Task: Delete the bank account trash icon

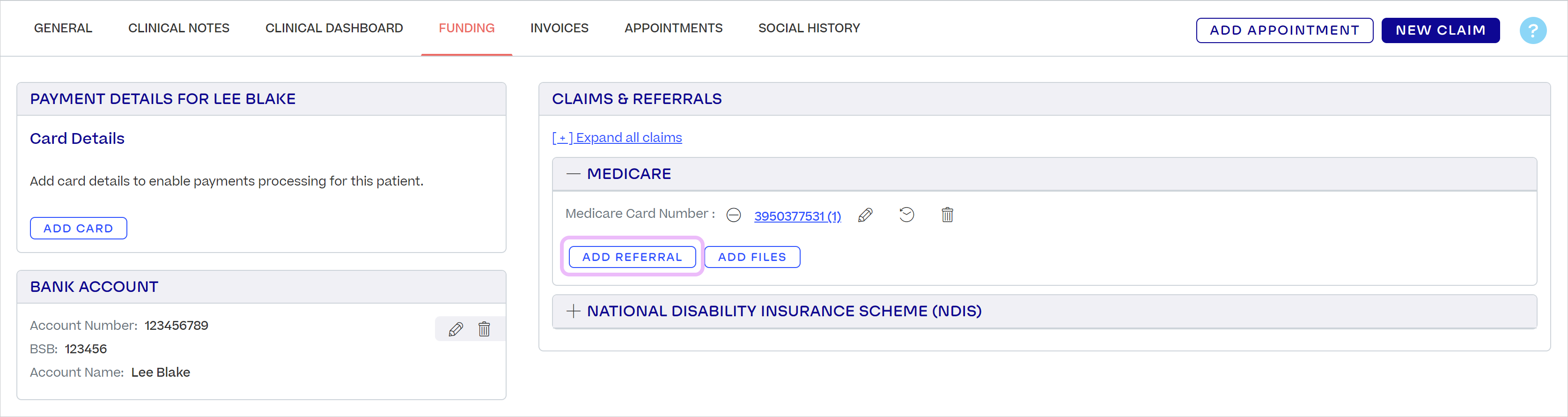Action: (x=484, y=329)
